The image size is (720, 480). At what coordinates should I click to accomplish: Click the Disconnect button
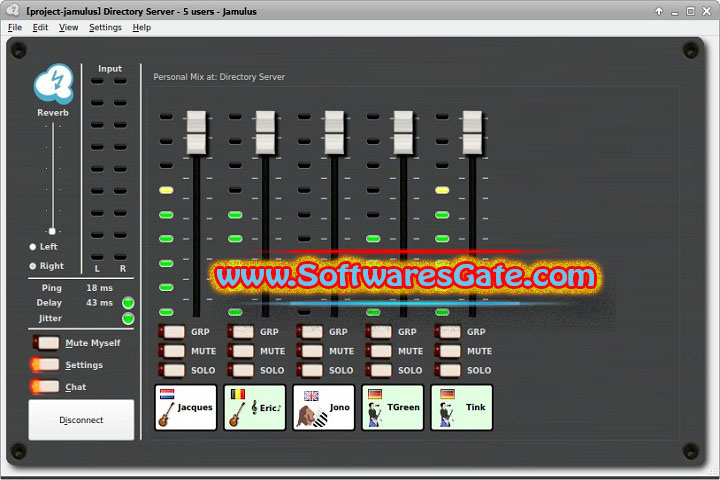coord(81,420)
